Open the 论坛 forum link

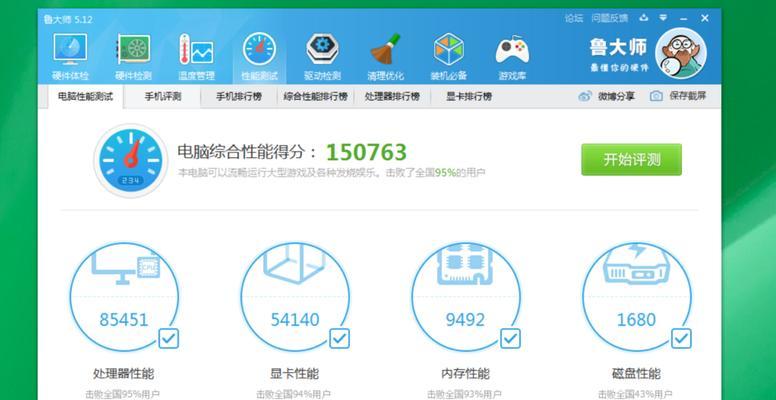pyautogui.click(x=574, y=18)
